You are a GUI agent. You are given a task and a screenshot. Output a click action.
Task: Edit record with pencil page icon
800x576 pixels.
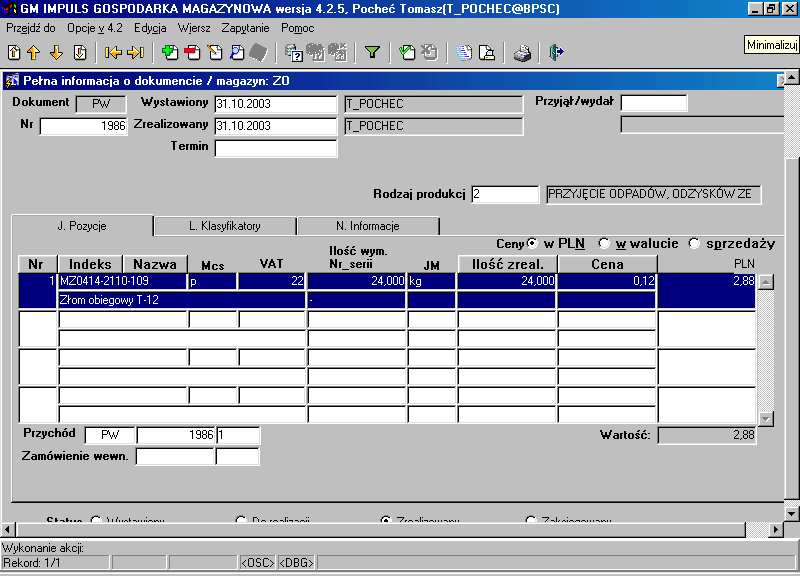point(215,52)
